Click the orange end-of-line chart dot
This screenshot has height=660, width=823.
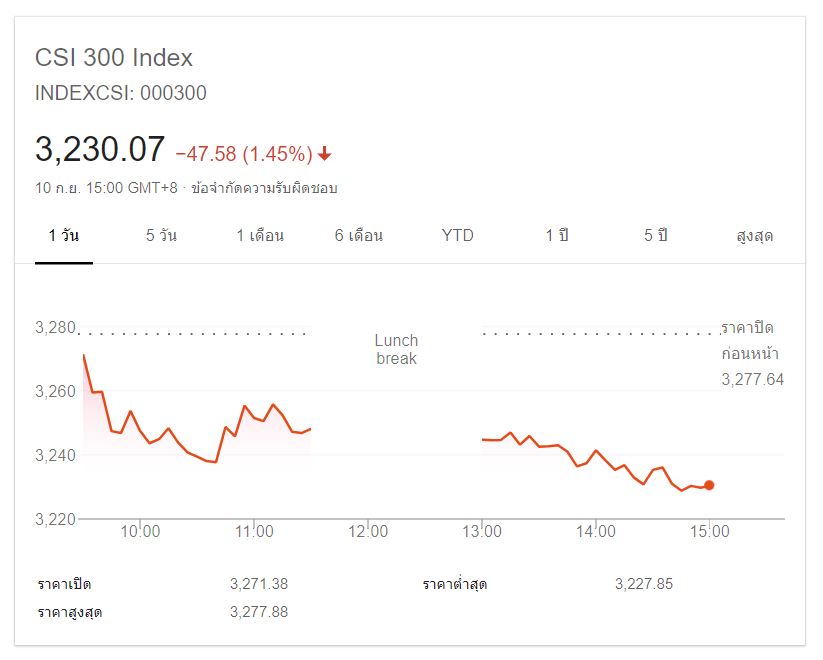[x=709, y=485]
